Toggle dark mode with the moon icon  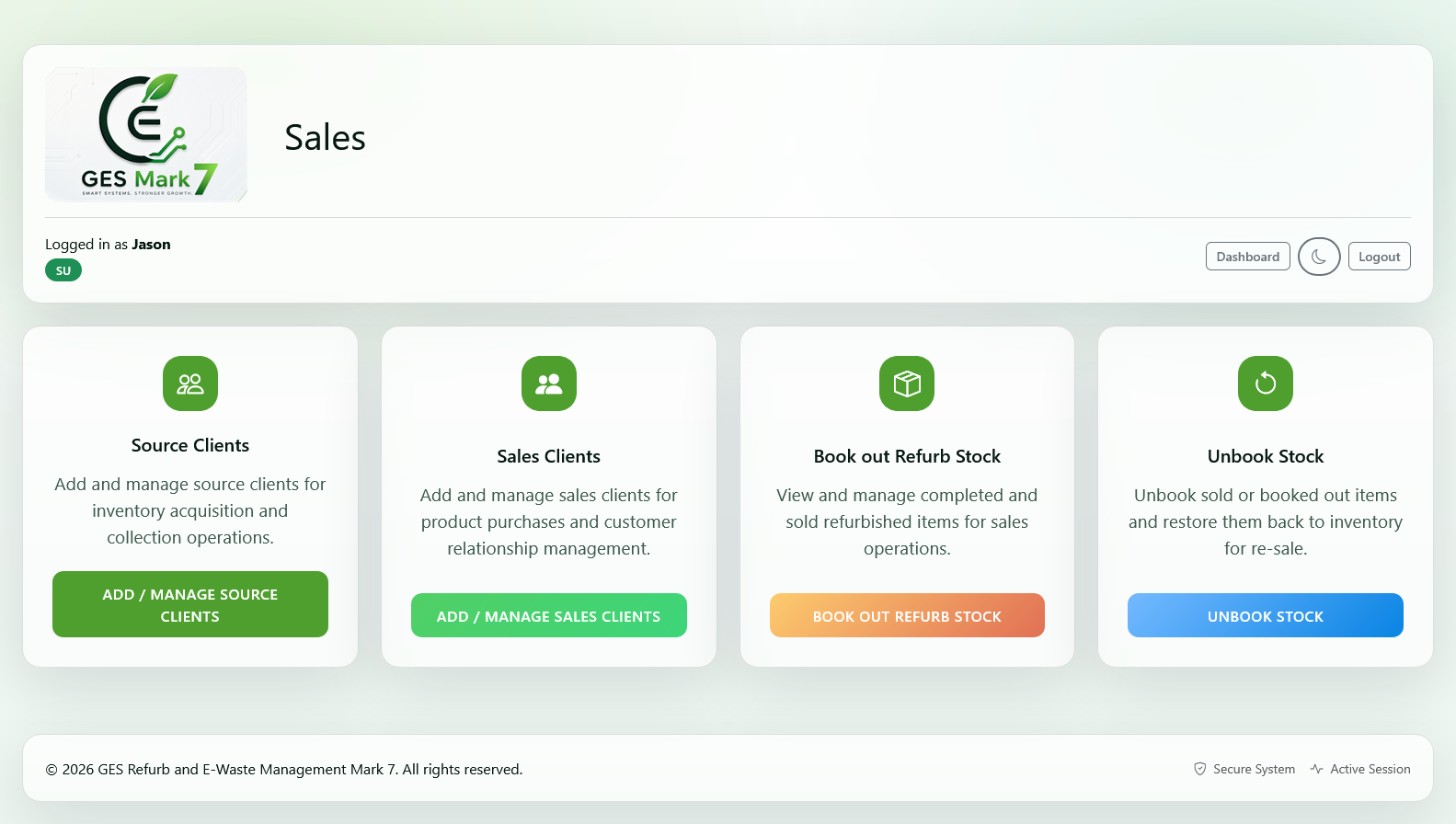click(1319, 257)
